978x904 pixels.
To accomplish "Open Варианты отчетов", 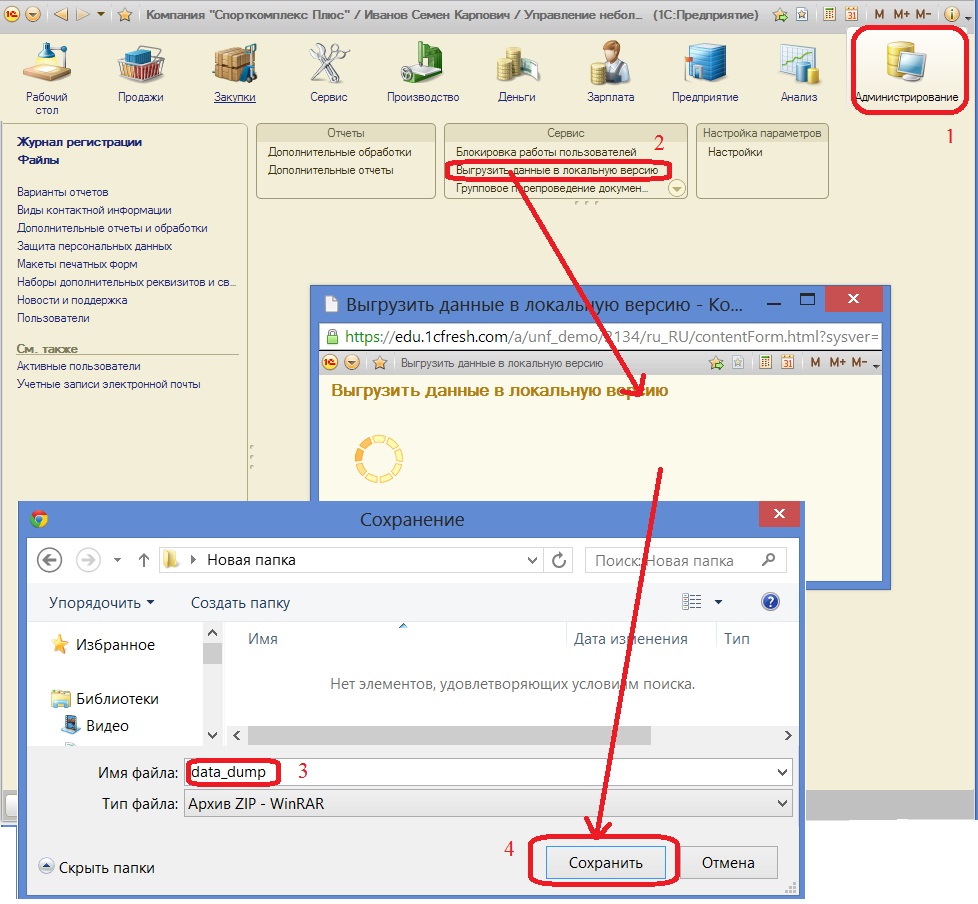I will [x=62, y=192].
